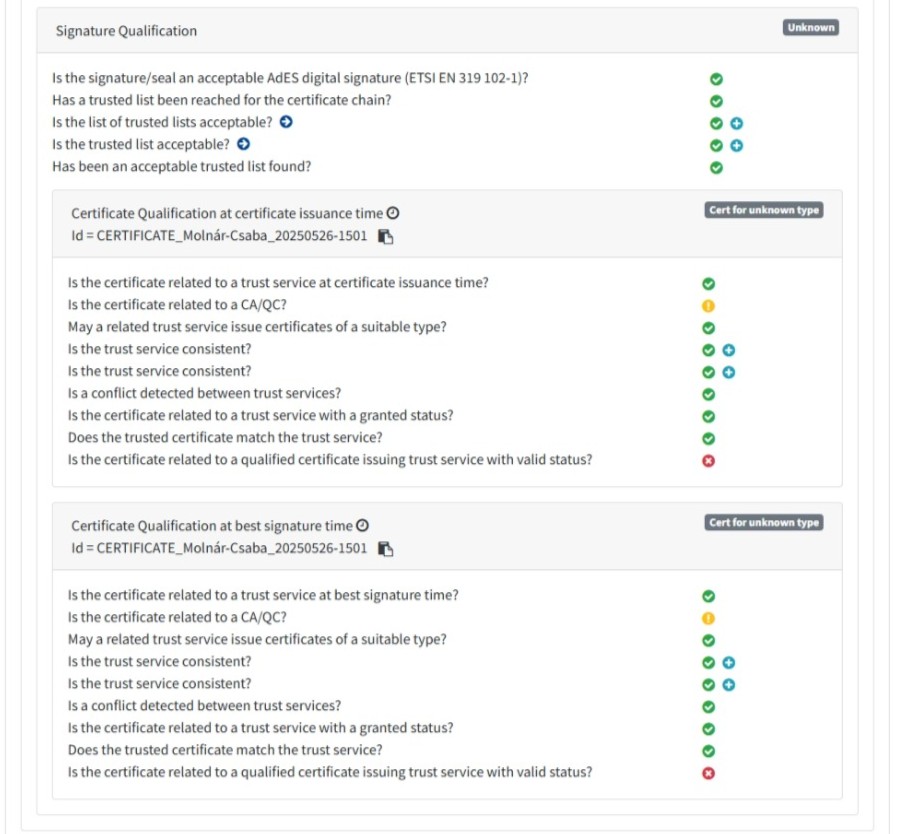Click red error icon in issuance time section
Screen dimensions: 899x834
(x=708, y=461)
